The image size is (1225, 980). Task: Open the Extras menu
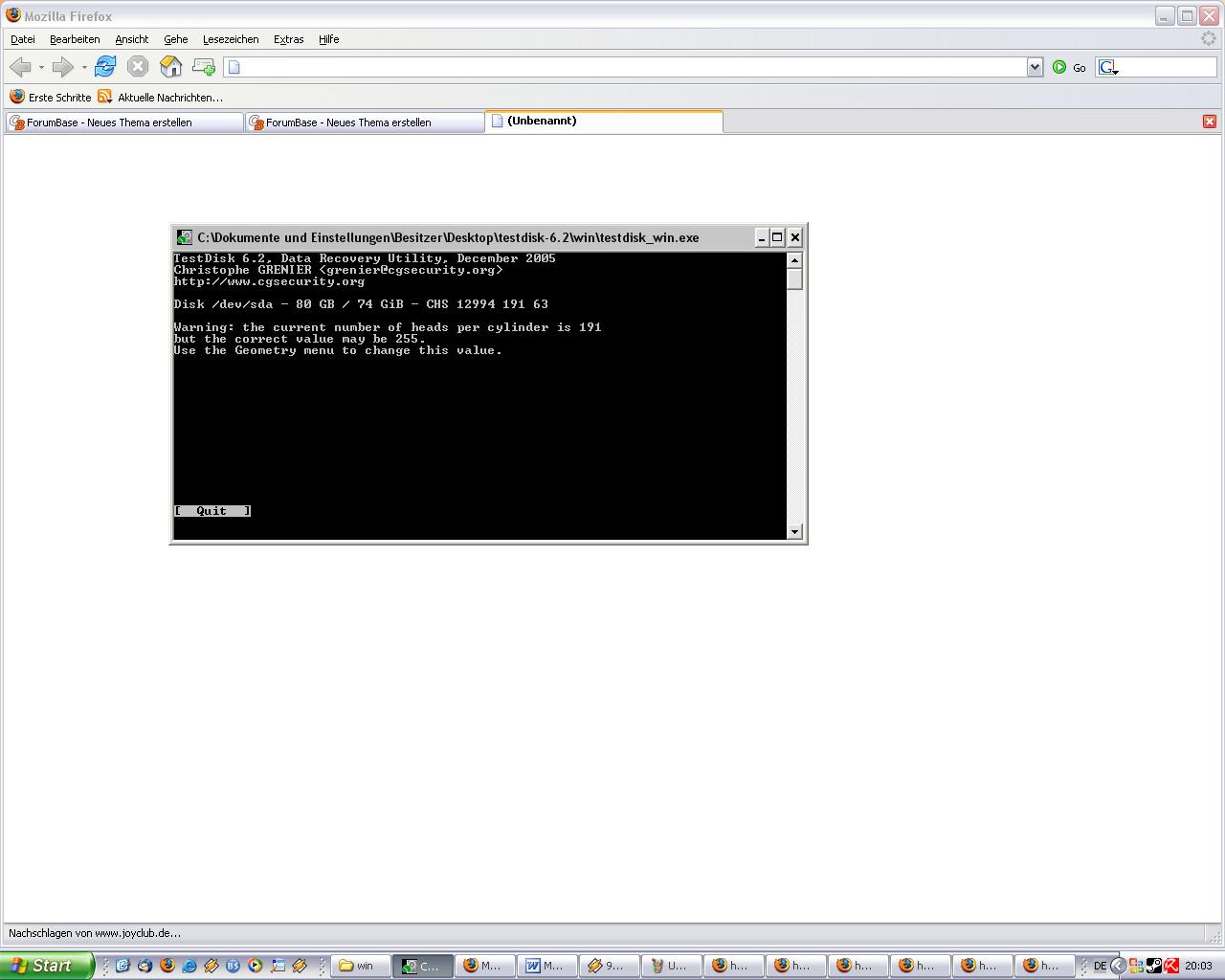pyautogui.click(x=288, y=39)
